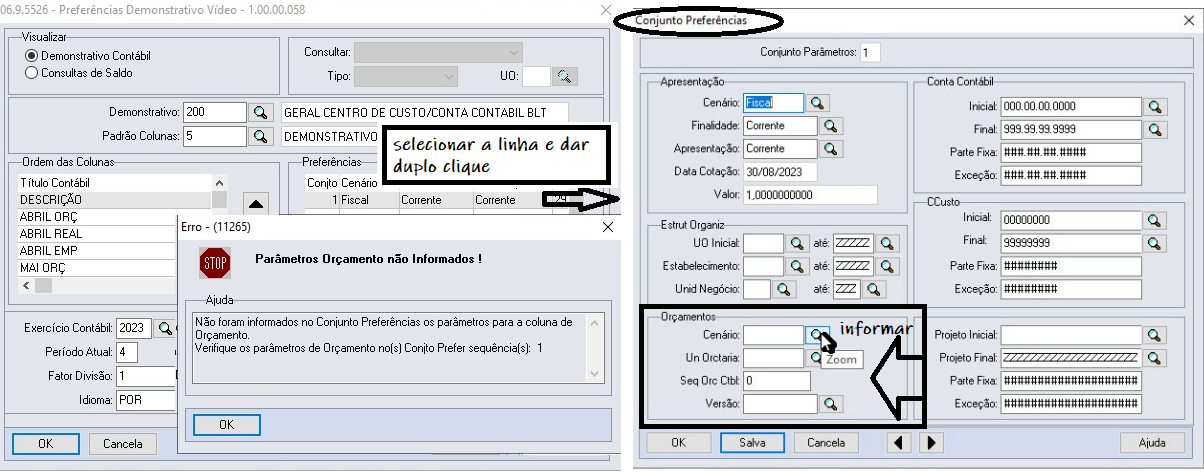This screenshot has width=1204, height=472.
Task: Move selected column up with arrow button
Action: click(x=256, y=204)
